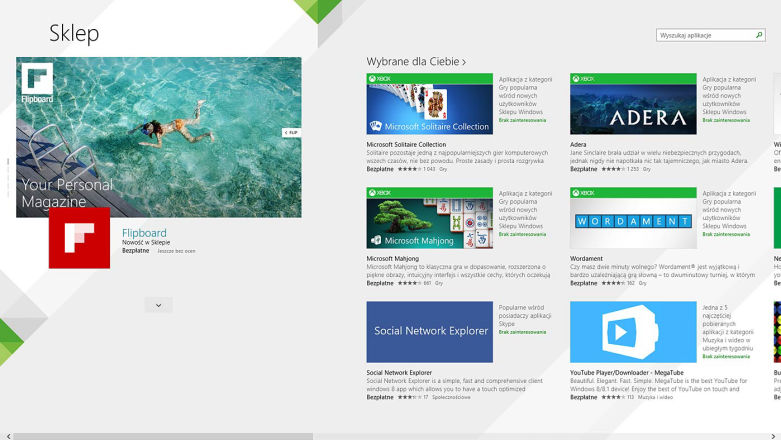Open the Adera game tile
This screenshot has width=781, height=440.
[x=633, y=104]
